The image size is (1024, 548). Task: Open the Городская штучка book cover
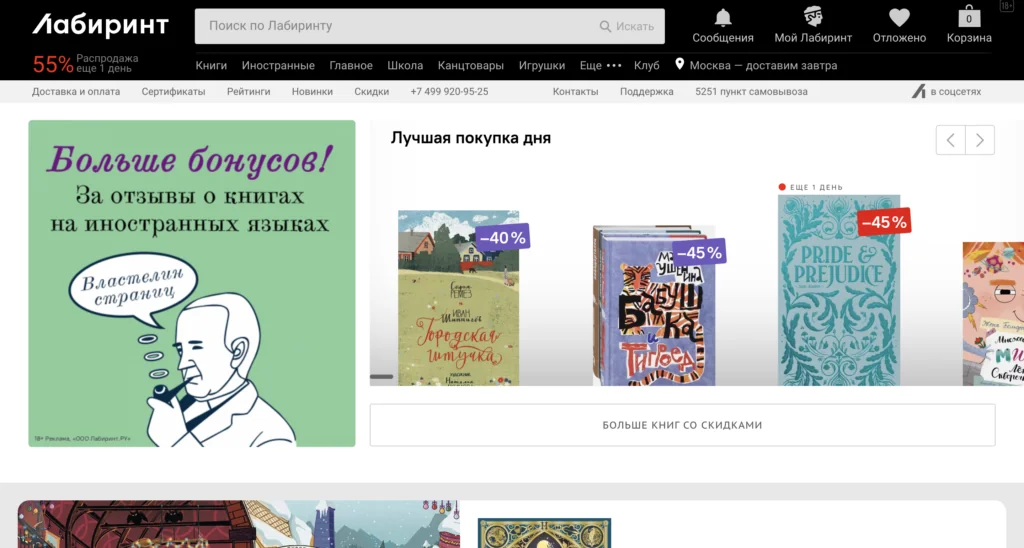(458, 298)
